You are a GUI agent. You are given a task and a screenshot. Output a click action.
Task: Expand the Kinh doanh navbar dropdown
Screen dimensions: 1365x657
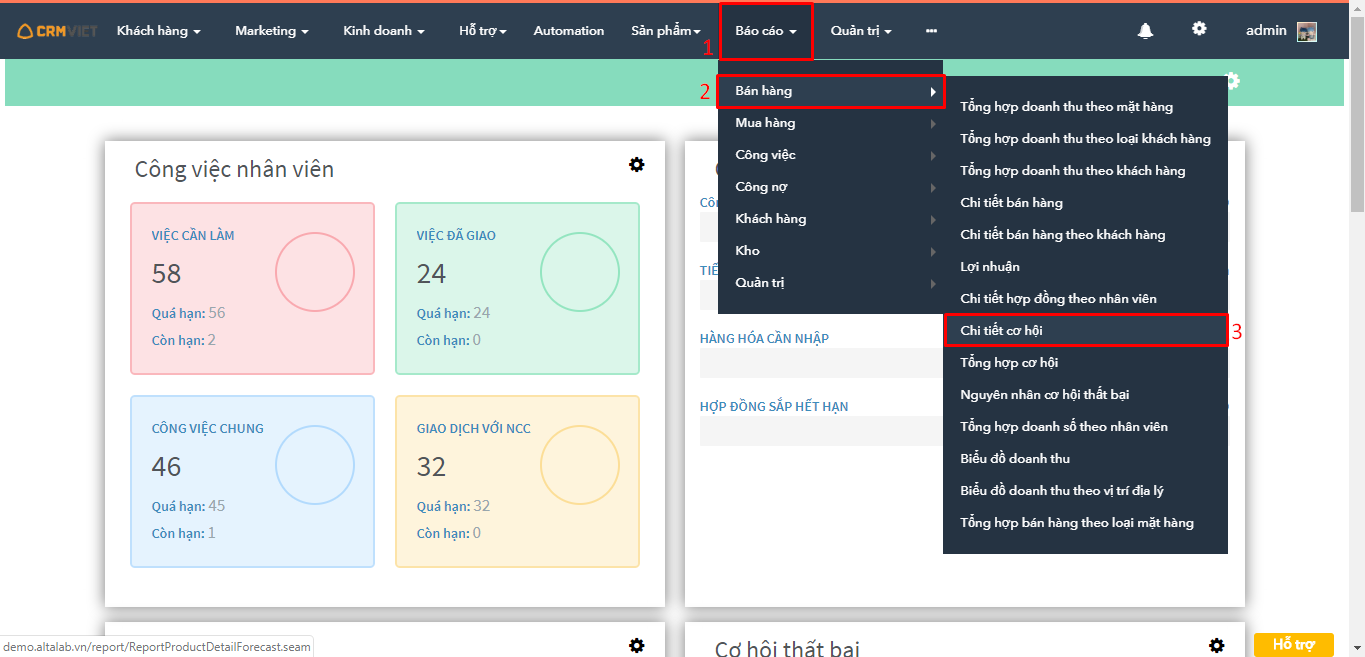[383, 31]
